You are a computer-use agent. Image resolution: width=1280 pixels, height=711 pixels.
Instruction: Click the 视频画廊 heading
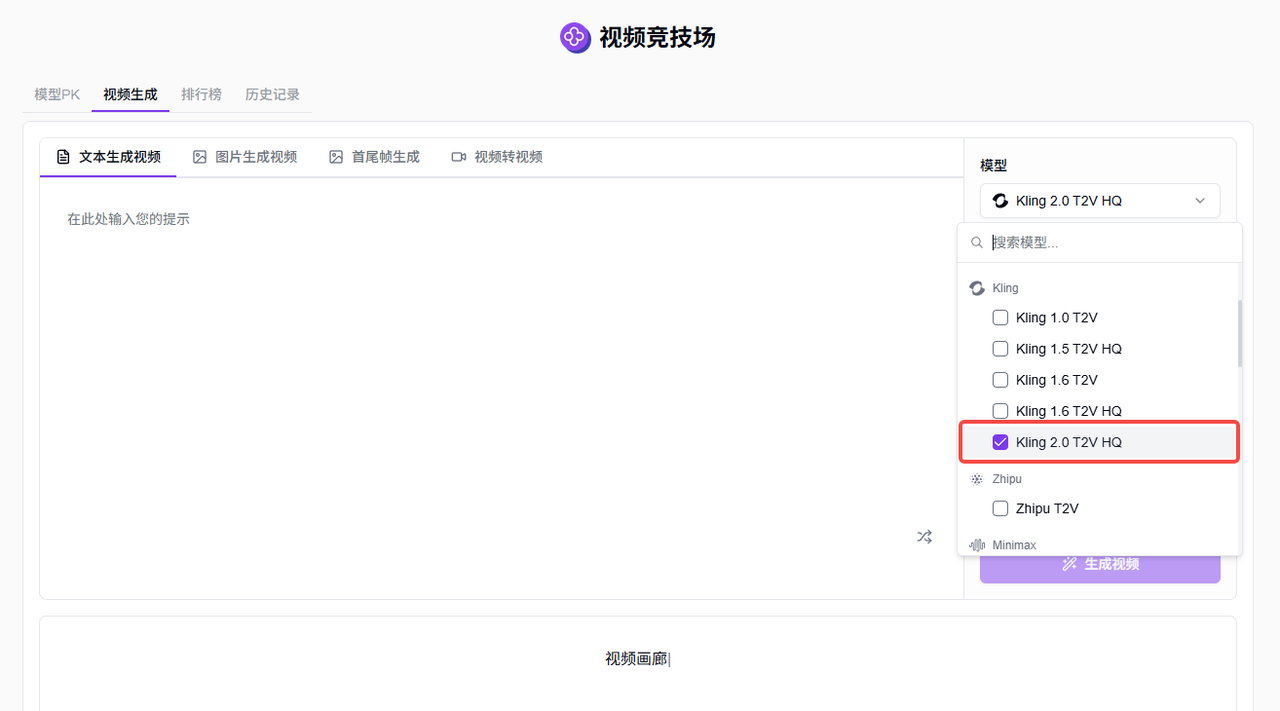[x=636, y=659]
